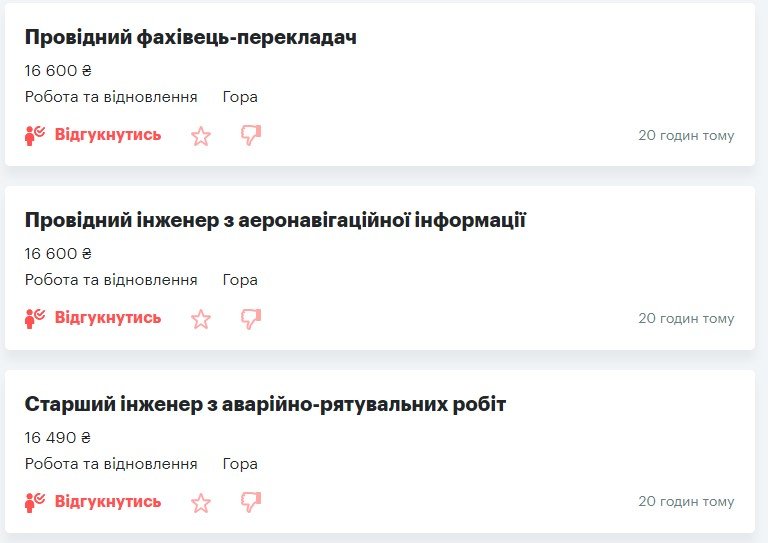The height and width of the screenshot is (543, 768).
Task: Favorite the аеронавігаційної інформації engineer vacancy
Action: click(x=201, y=319)
